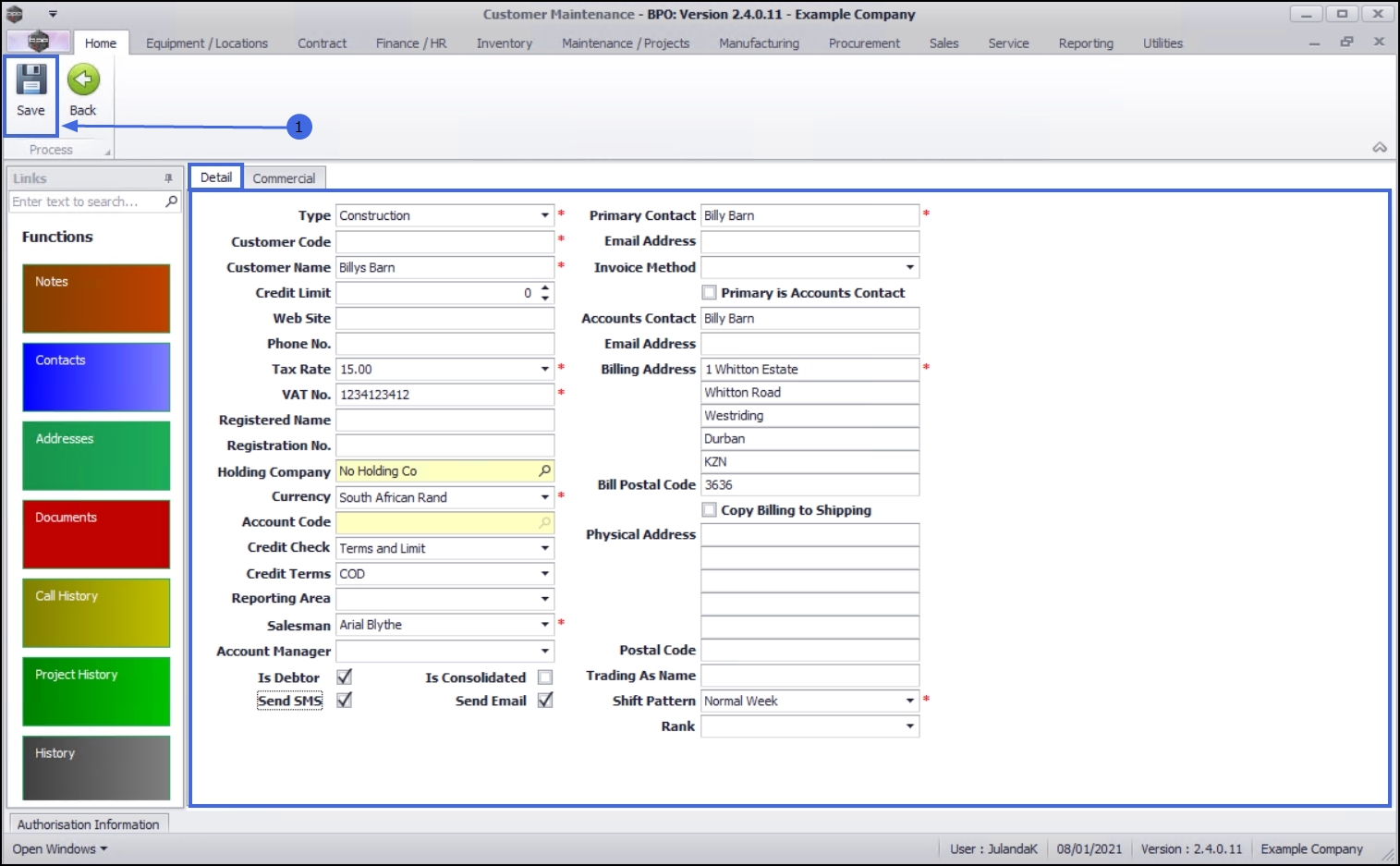Click the Web Site input field

pyautogui.click(x=444, y=318)
